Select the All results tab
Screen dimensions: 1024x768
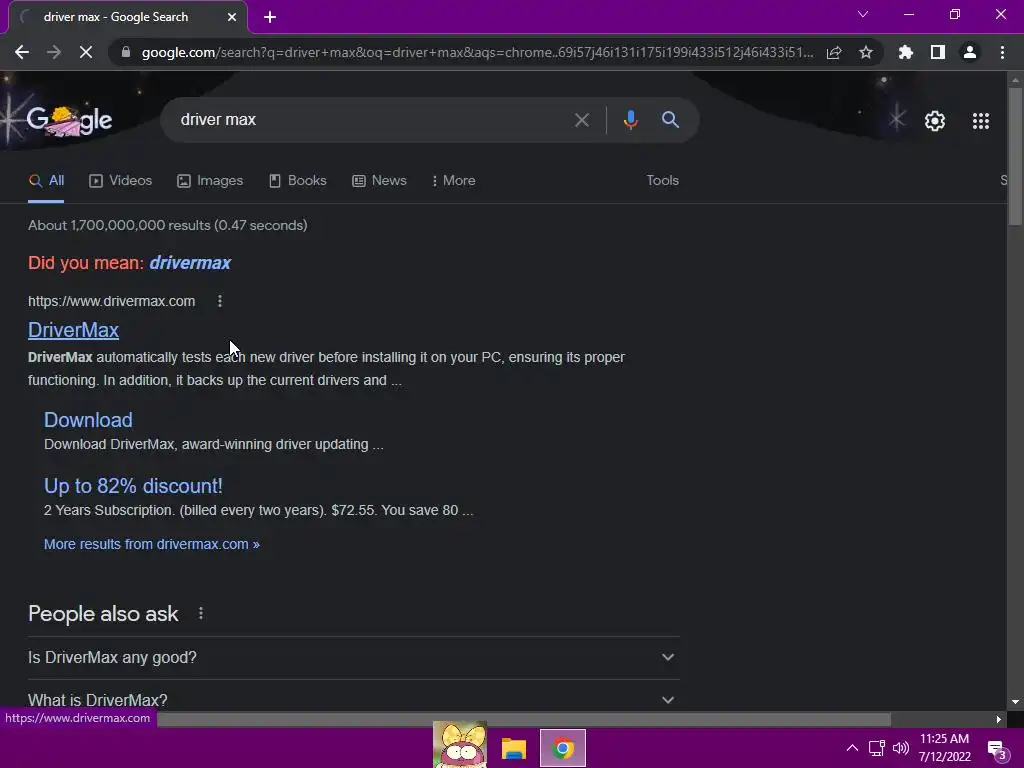click(x=46, y=181)
